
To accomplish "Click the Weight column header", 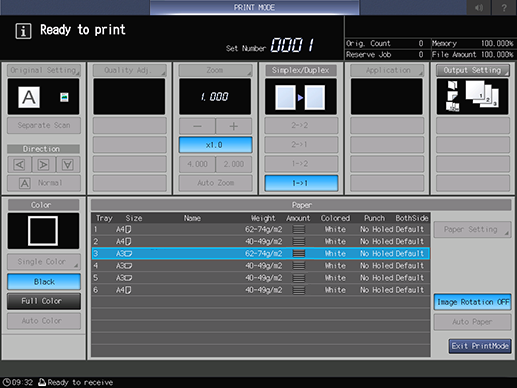I will 263,218.
